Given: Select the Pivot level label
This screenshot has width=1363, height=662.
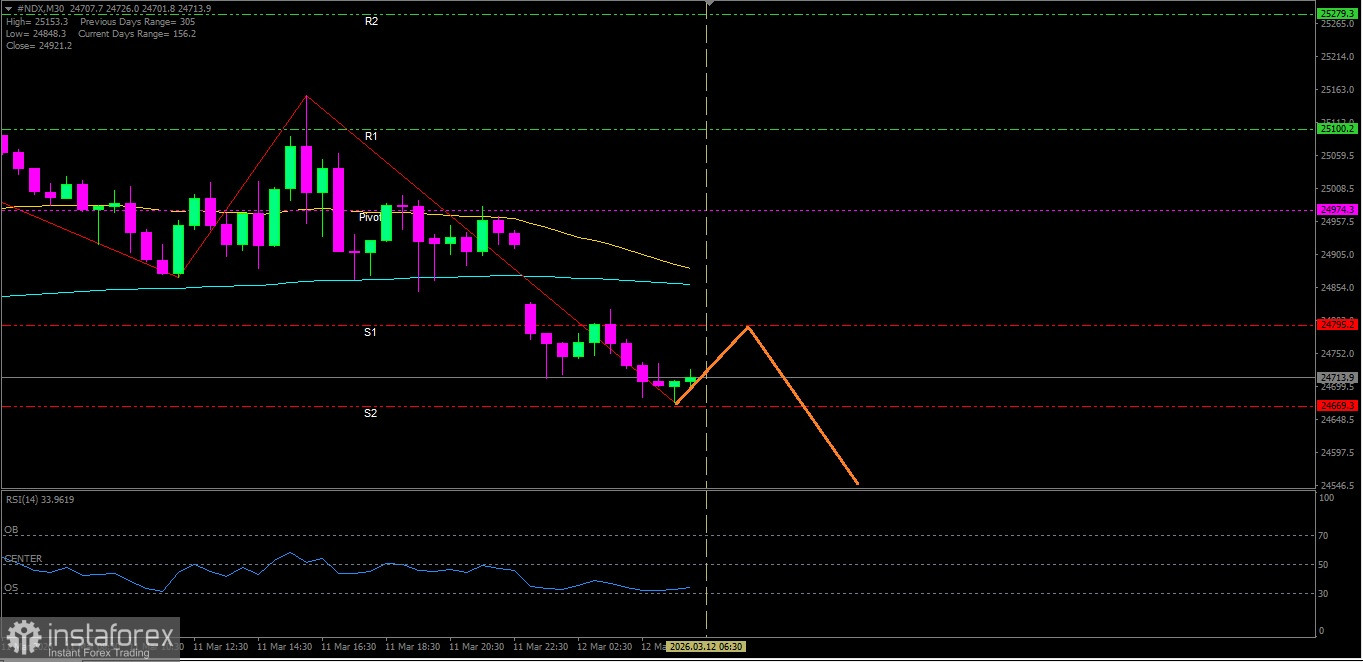Looking at the screenshot, I should point(370,217).
